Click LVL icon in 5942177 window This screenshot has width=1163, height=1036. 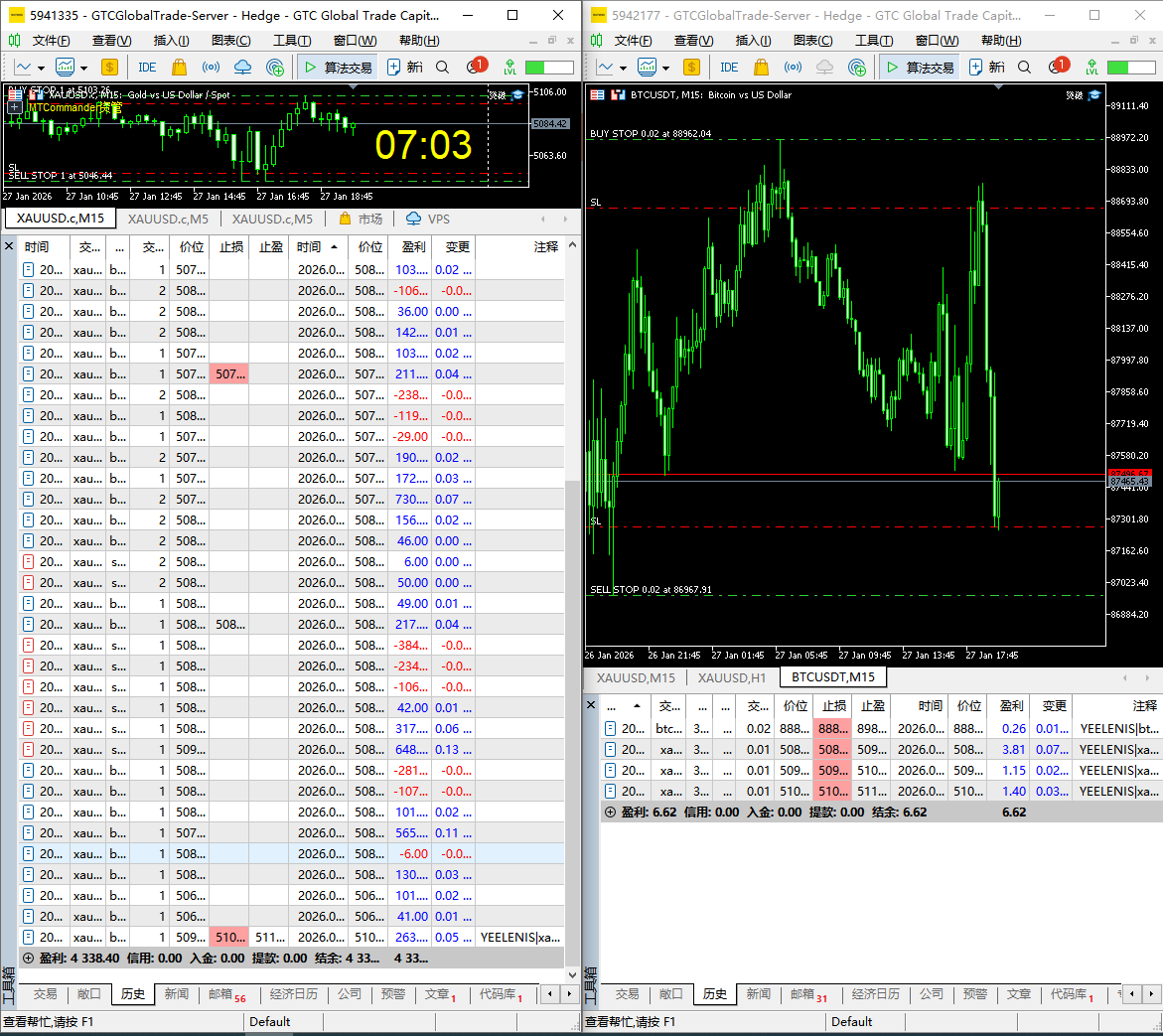[1091, 68]
